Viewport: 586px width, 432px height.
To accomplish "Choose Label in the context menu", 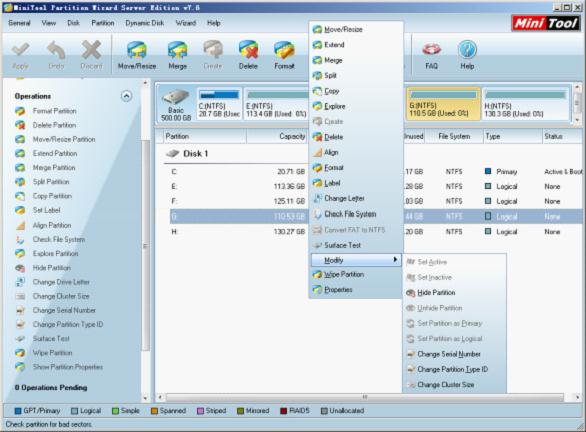I will (356, 183).
